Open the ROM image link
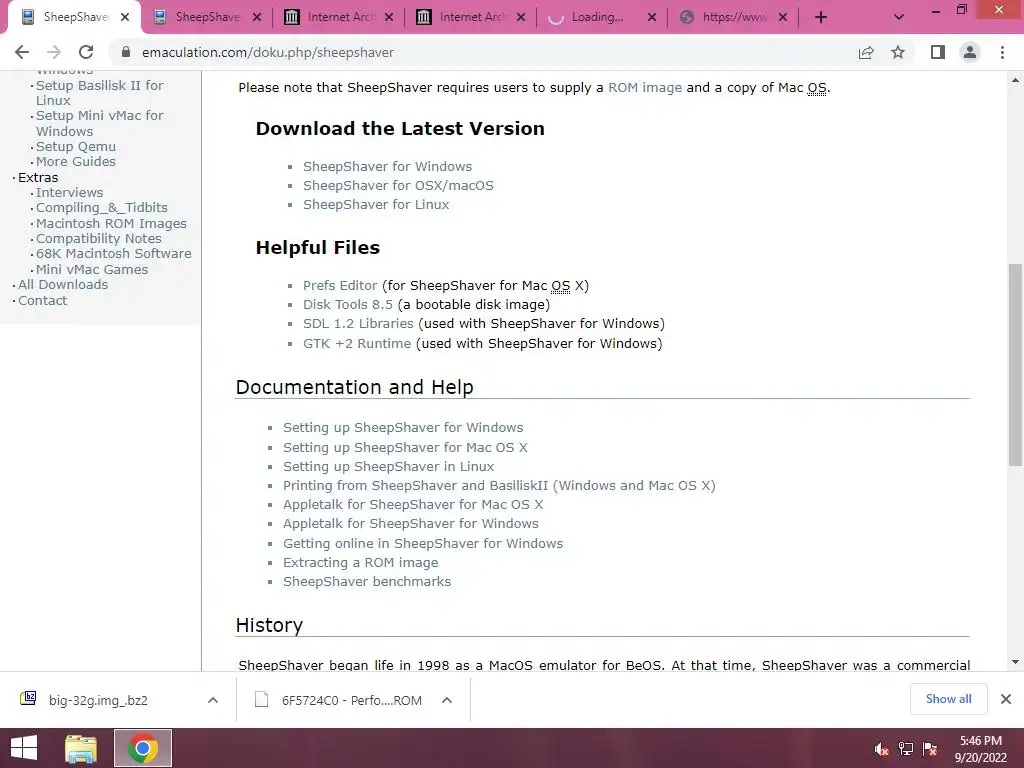Viewport: 1024px width, 768px height. [645, 88]
